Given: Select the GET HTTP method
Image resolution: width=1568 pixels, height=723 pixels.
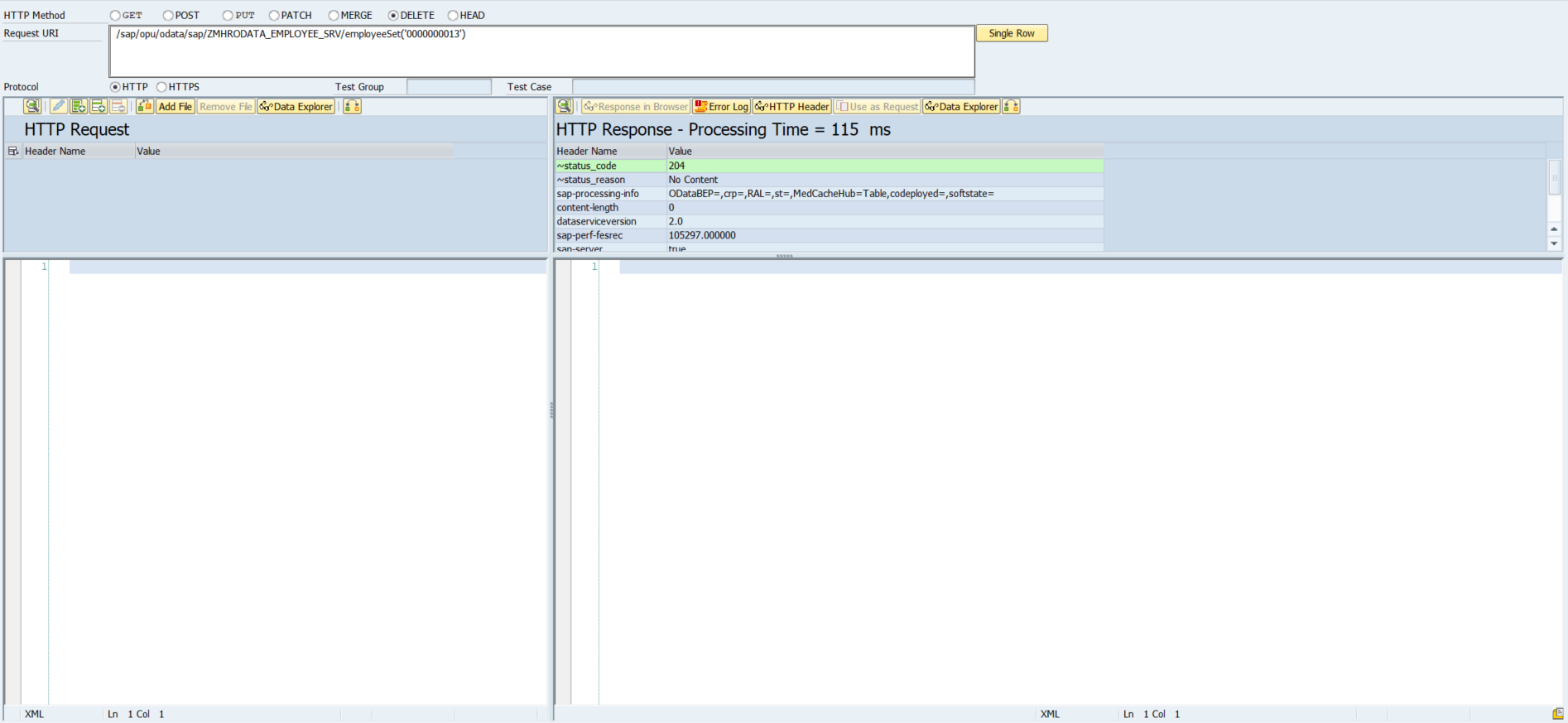Looking at the screenshot, I should click(x=115, y=16).
